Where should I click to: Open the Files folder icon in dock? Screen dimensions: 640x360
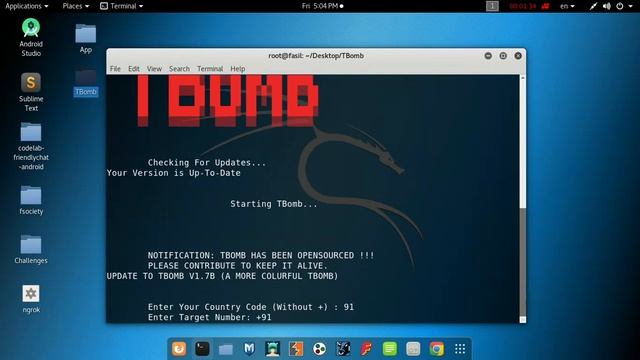[226, 349]
